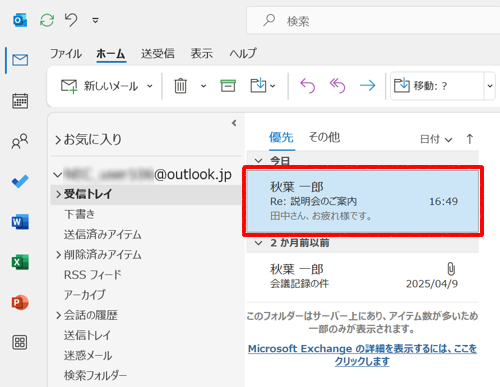Image resolution: width=500 pixels, height=387 pixels.
Task: Undo the last action with the undo arrow
Action: click(x=71, y=20)
